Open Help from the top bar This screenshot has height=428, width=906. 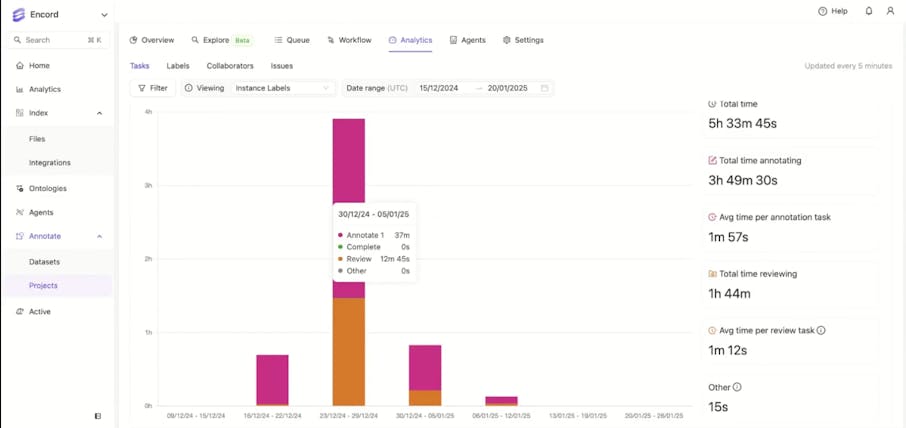pyautogui.click(x=832, y=11)
